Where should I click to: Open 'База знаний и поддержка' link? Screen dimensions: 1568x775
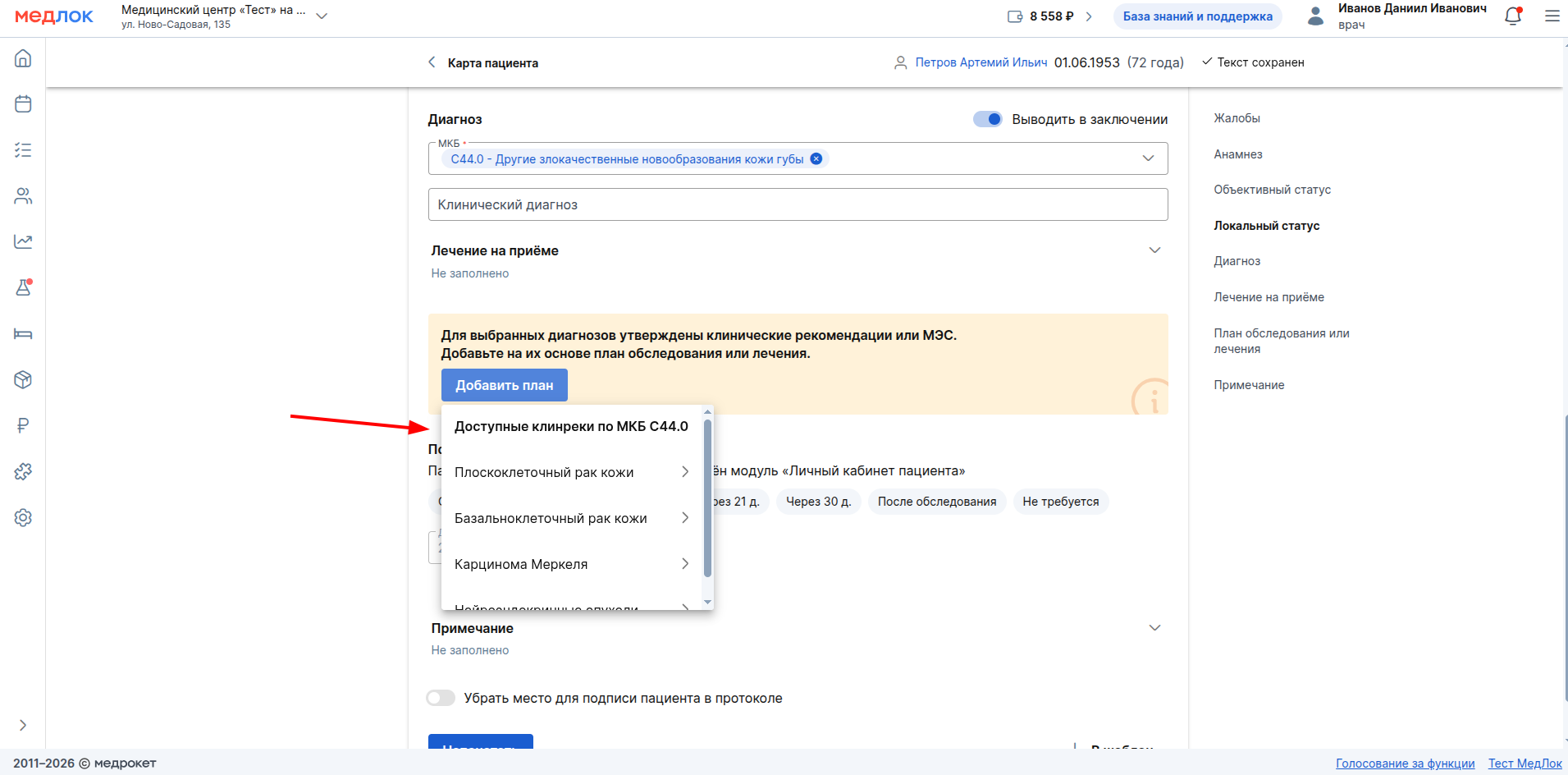(x=1197, y=16)
